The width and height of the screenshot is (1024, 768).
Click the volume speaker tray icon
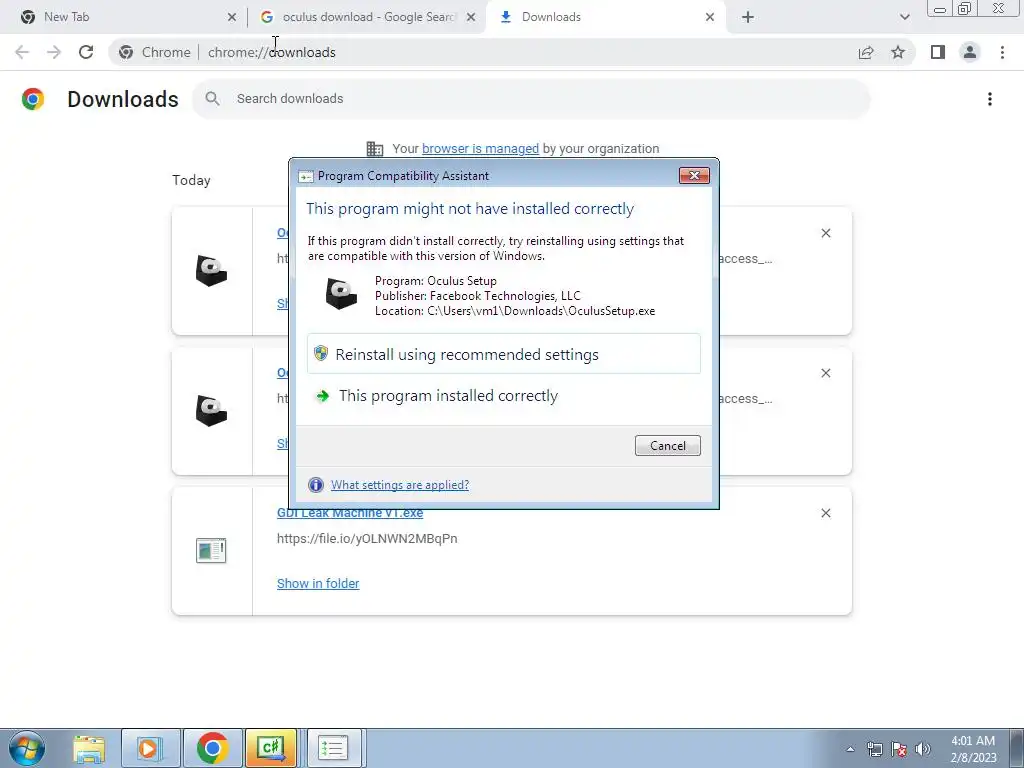[923, 749]
